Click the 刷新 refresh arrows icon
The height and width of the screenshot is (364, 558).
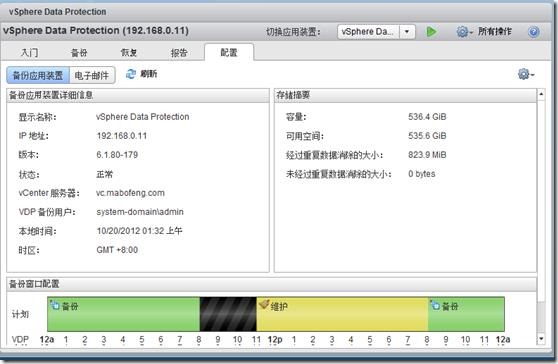131,74
